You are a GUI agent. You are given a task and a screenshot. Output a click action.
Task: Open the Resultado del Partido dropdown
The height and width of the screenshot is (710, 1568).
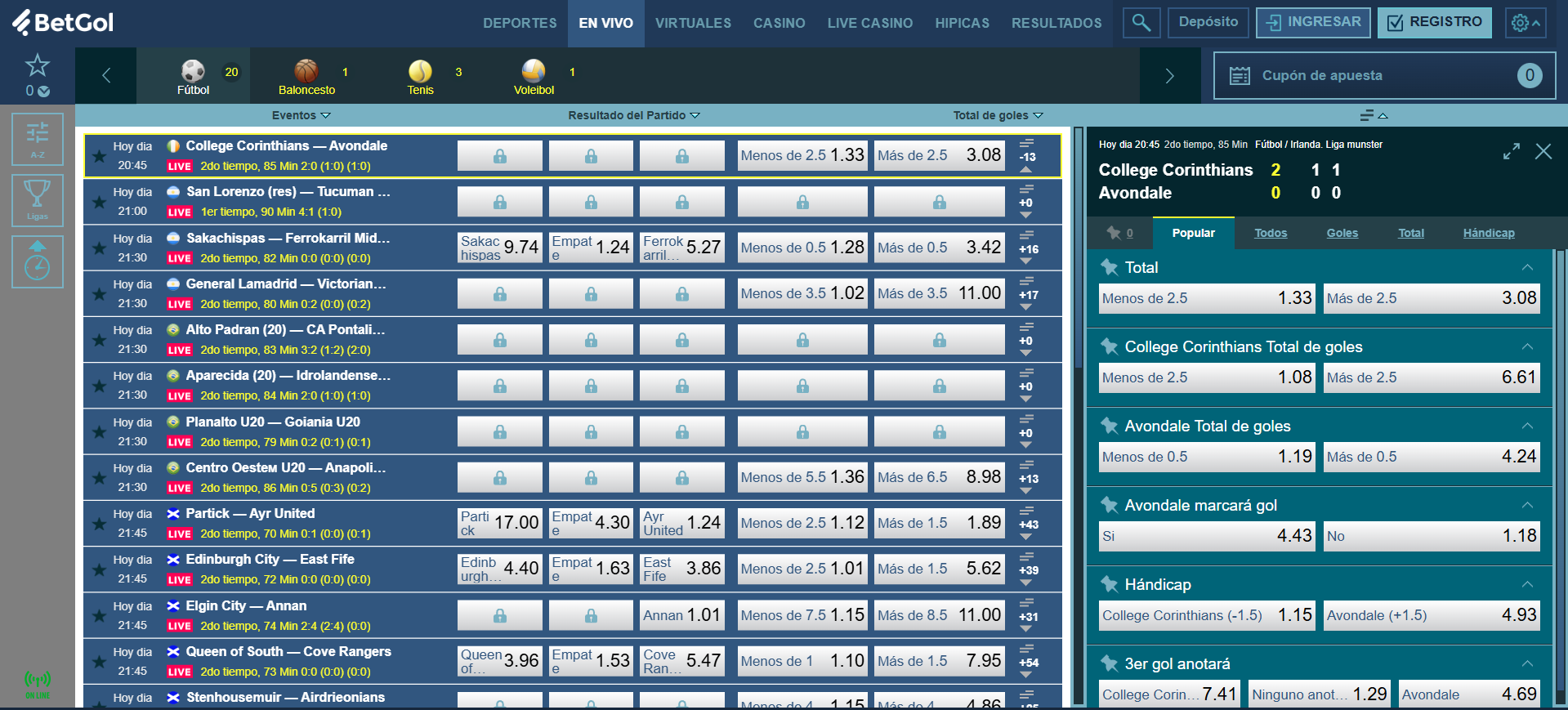point(634,115)
